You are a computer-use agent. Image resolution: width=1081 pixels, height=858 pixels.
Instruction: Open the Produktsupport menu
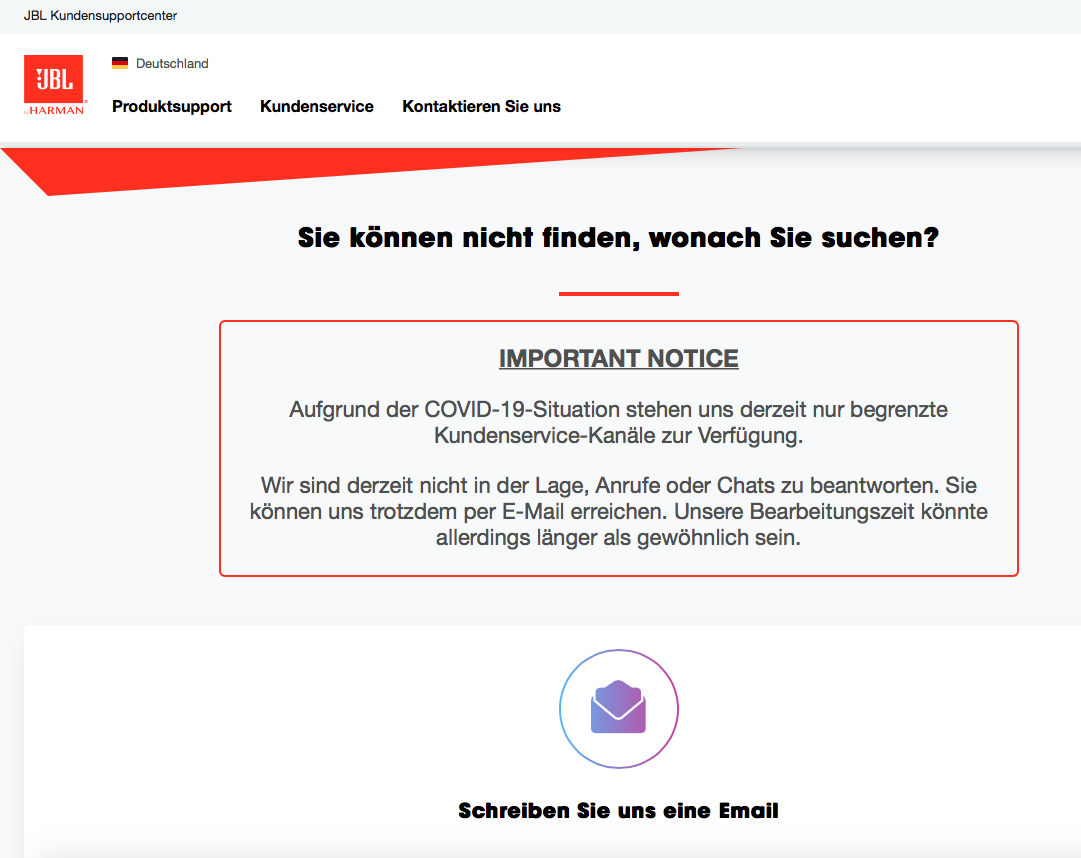[x=171, y=106]
